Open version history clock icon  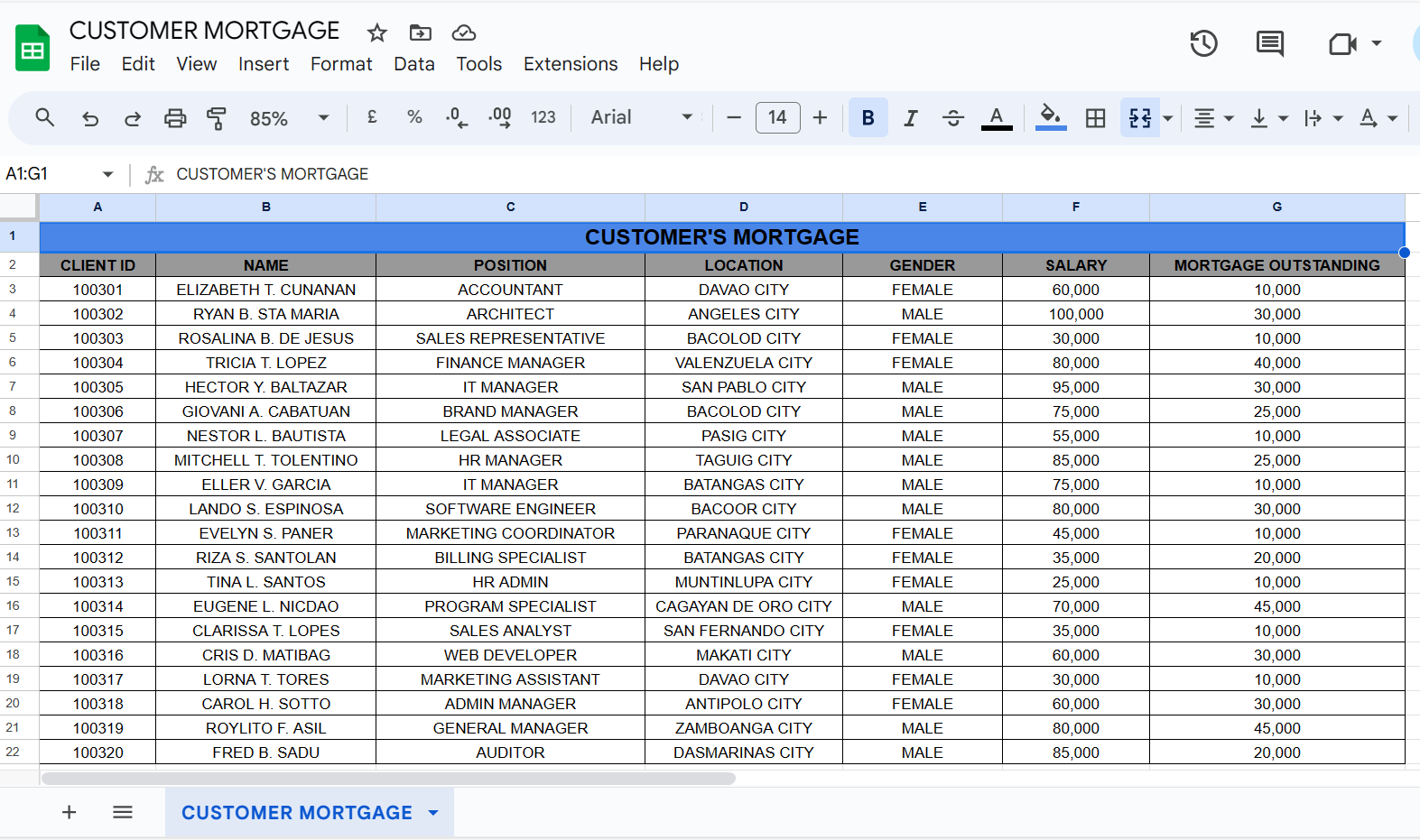pyautogui.click(x=1203, y=43)
